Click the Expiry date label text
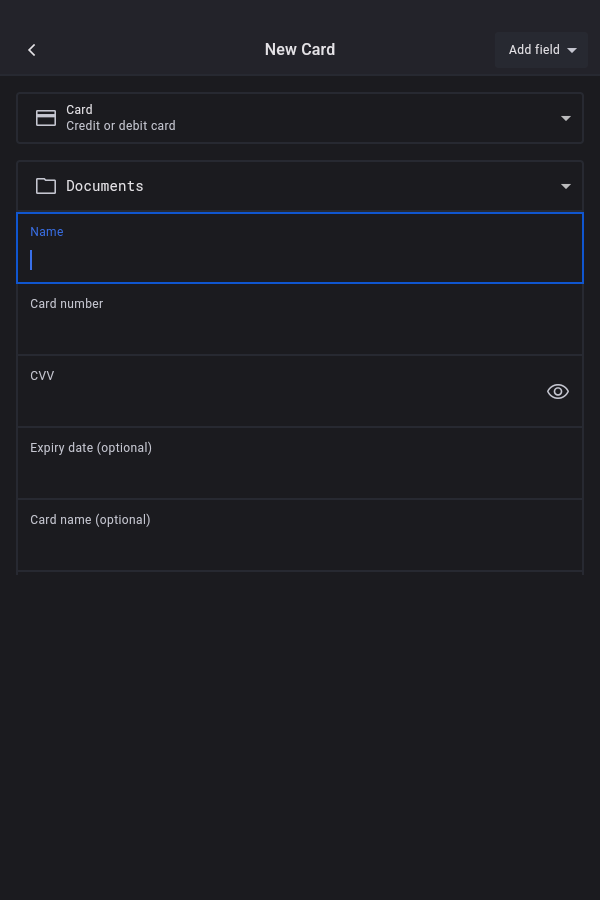The image size is (600, 900). point(91,448)
